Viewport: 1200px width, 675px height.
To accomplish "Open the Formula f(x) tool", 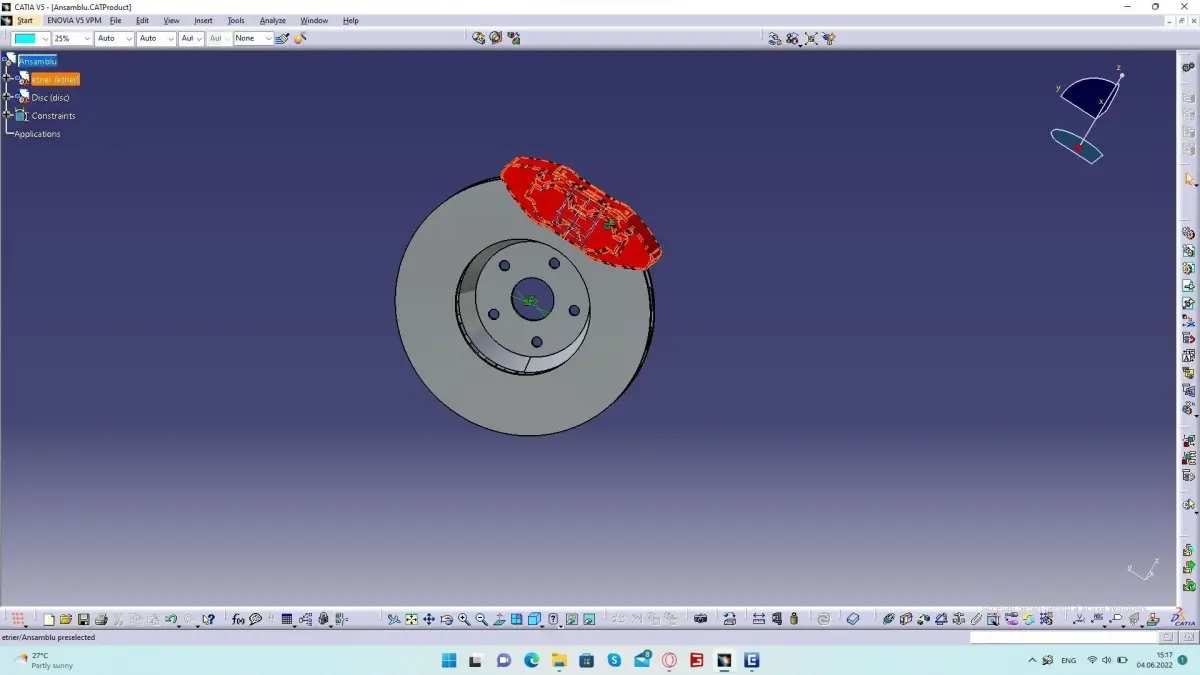I will pos(238,619).
